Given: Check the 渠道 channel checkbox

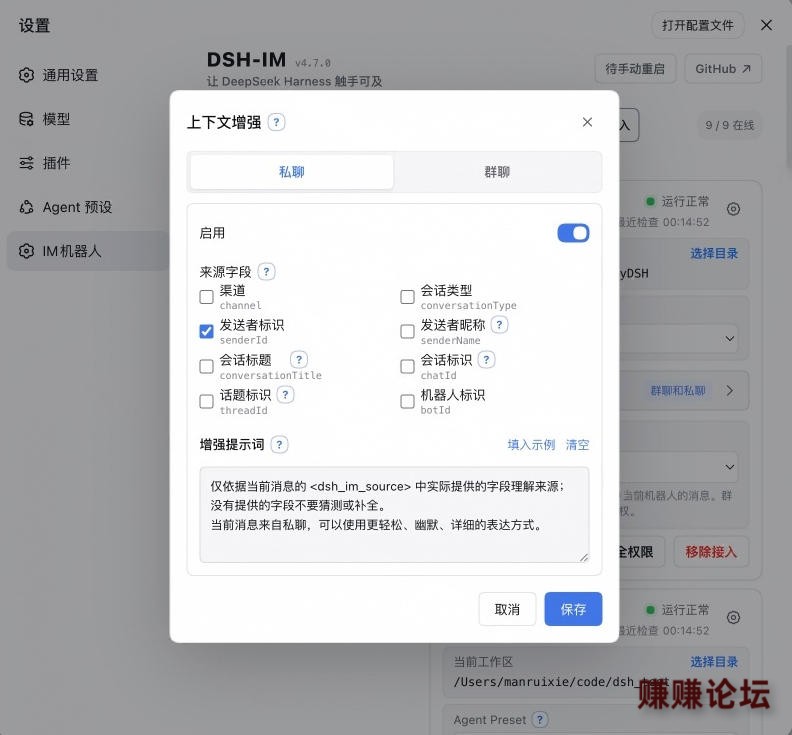Looking at the screenshot, I should [207, 297].
